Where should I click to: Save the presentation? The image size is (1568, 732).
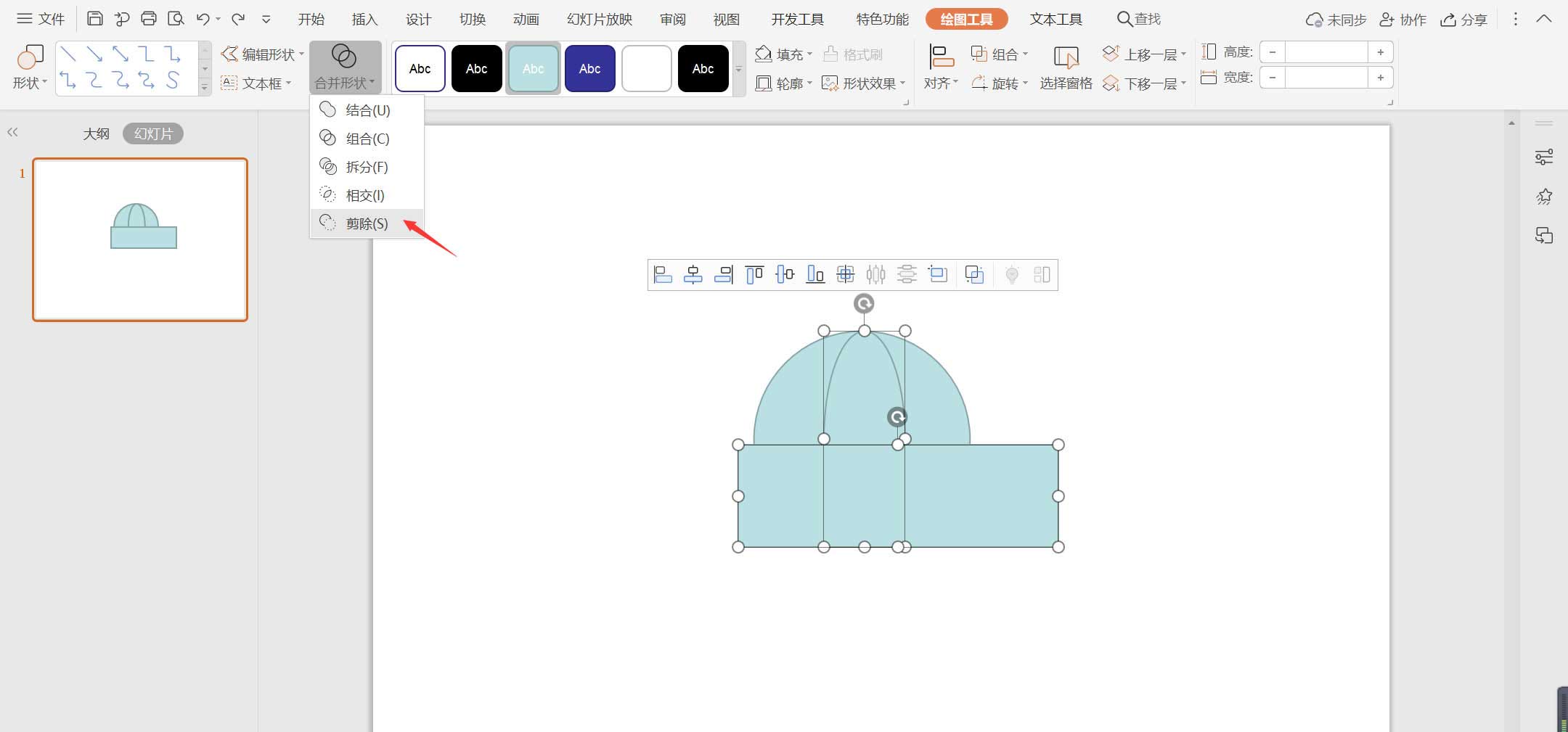(95, 18)
